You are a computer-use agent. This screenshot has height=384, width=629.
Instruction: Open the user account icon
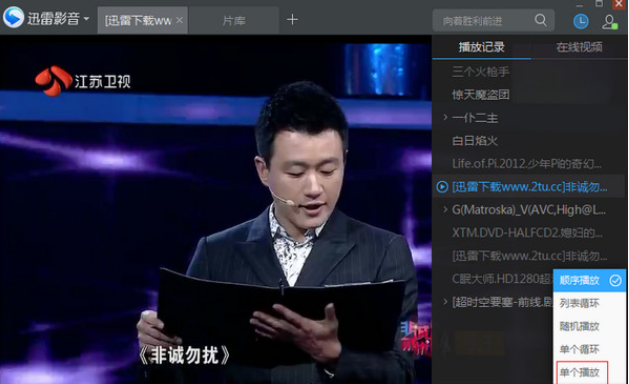(609, 22)
